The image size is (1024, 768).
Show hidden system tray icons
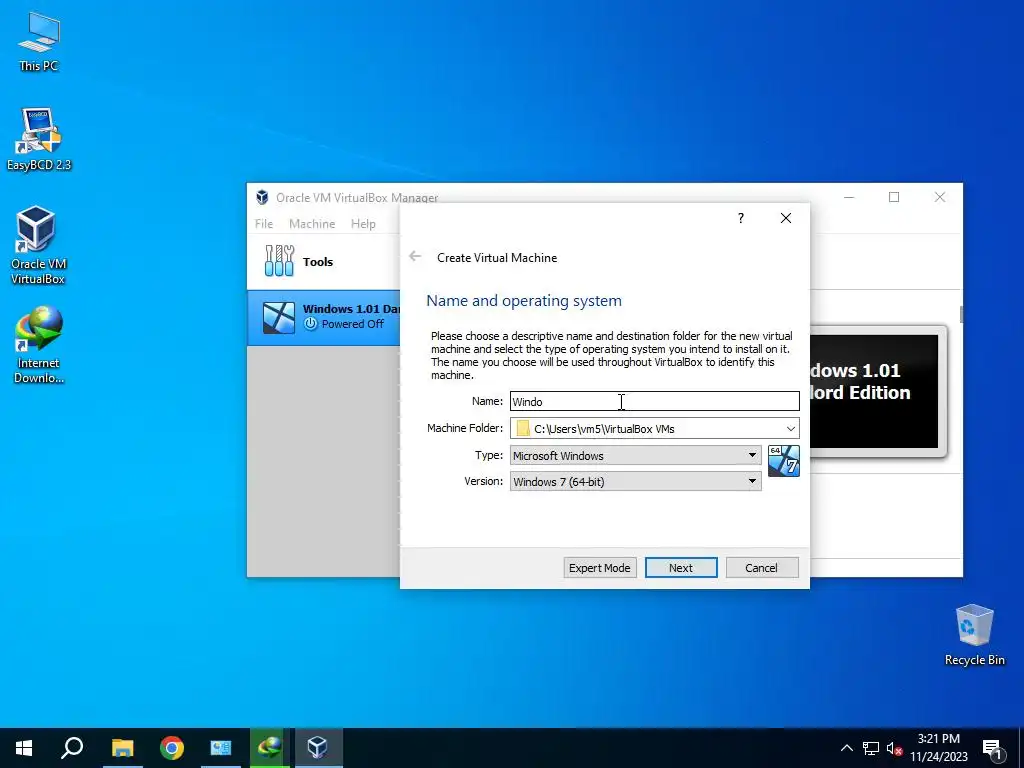(x=846, y=748)
